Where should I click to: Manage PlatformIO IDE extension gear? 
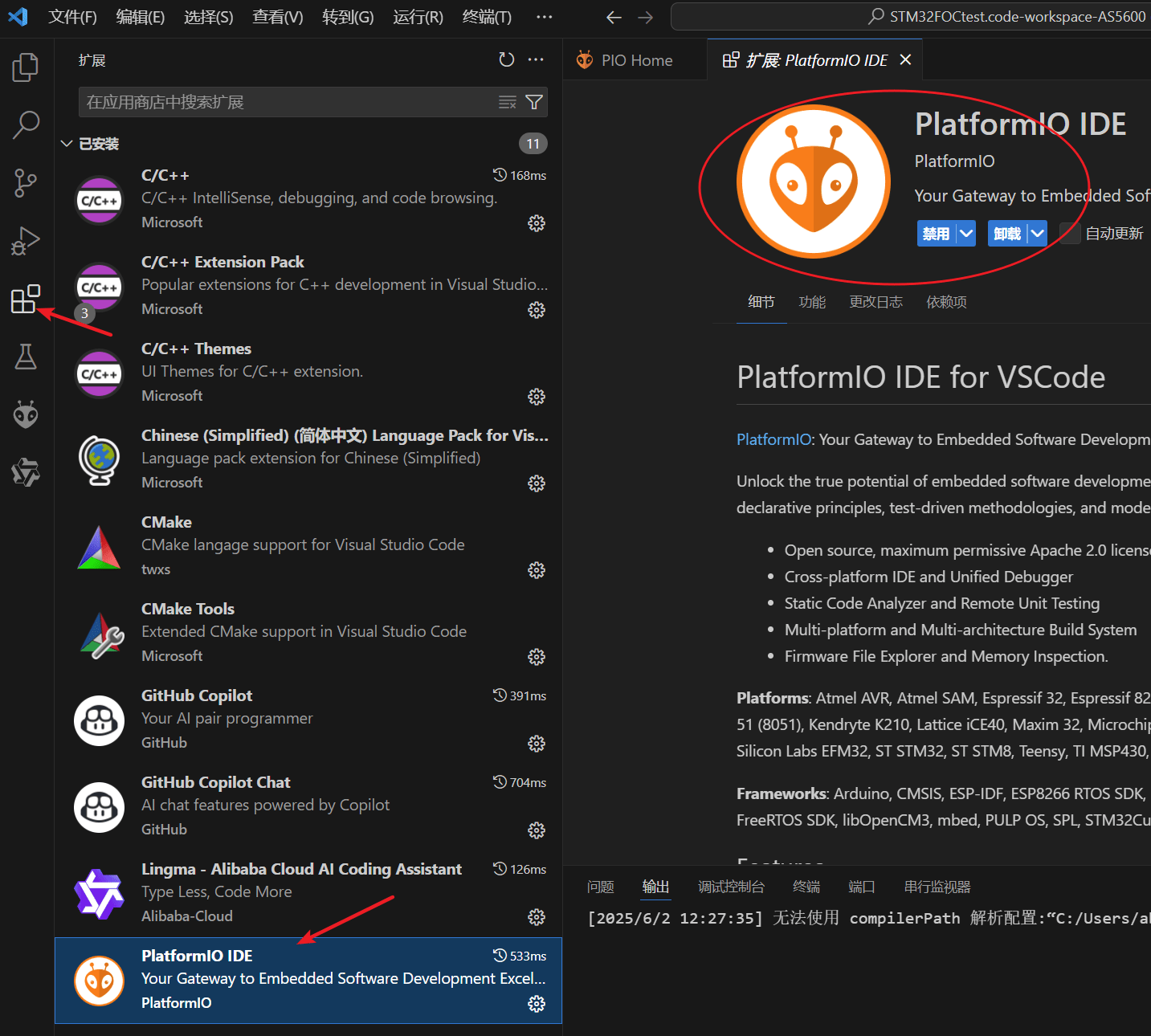[x=537, y=1004]
